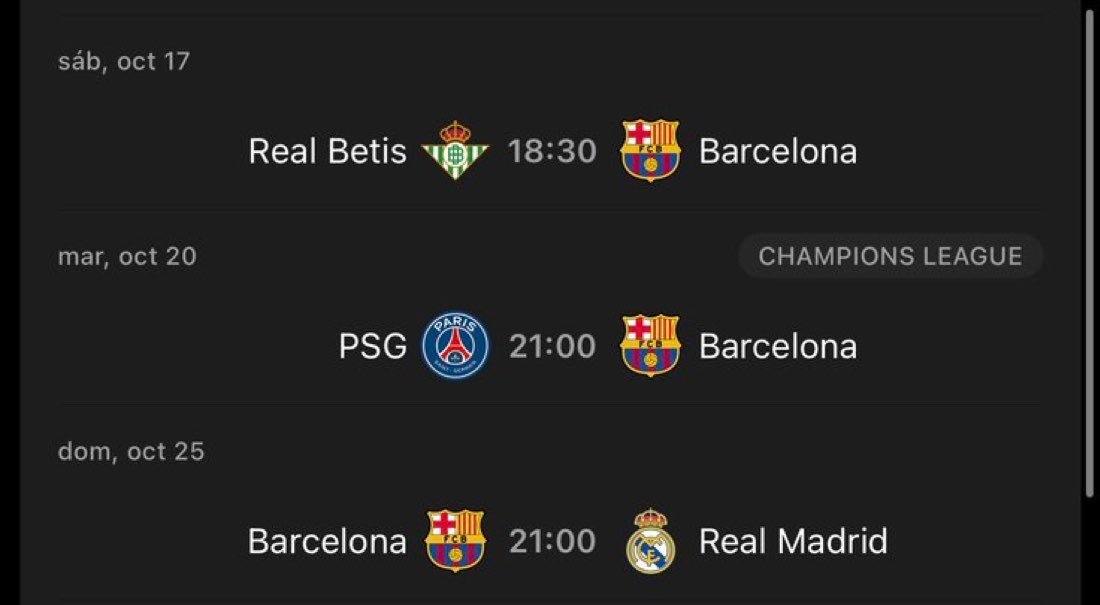Open Barcelona name in the oct 17 match
The height and width of the screenshot is (605, 1100).
pyautogui.click(x=778, y=151)
